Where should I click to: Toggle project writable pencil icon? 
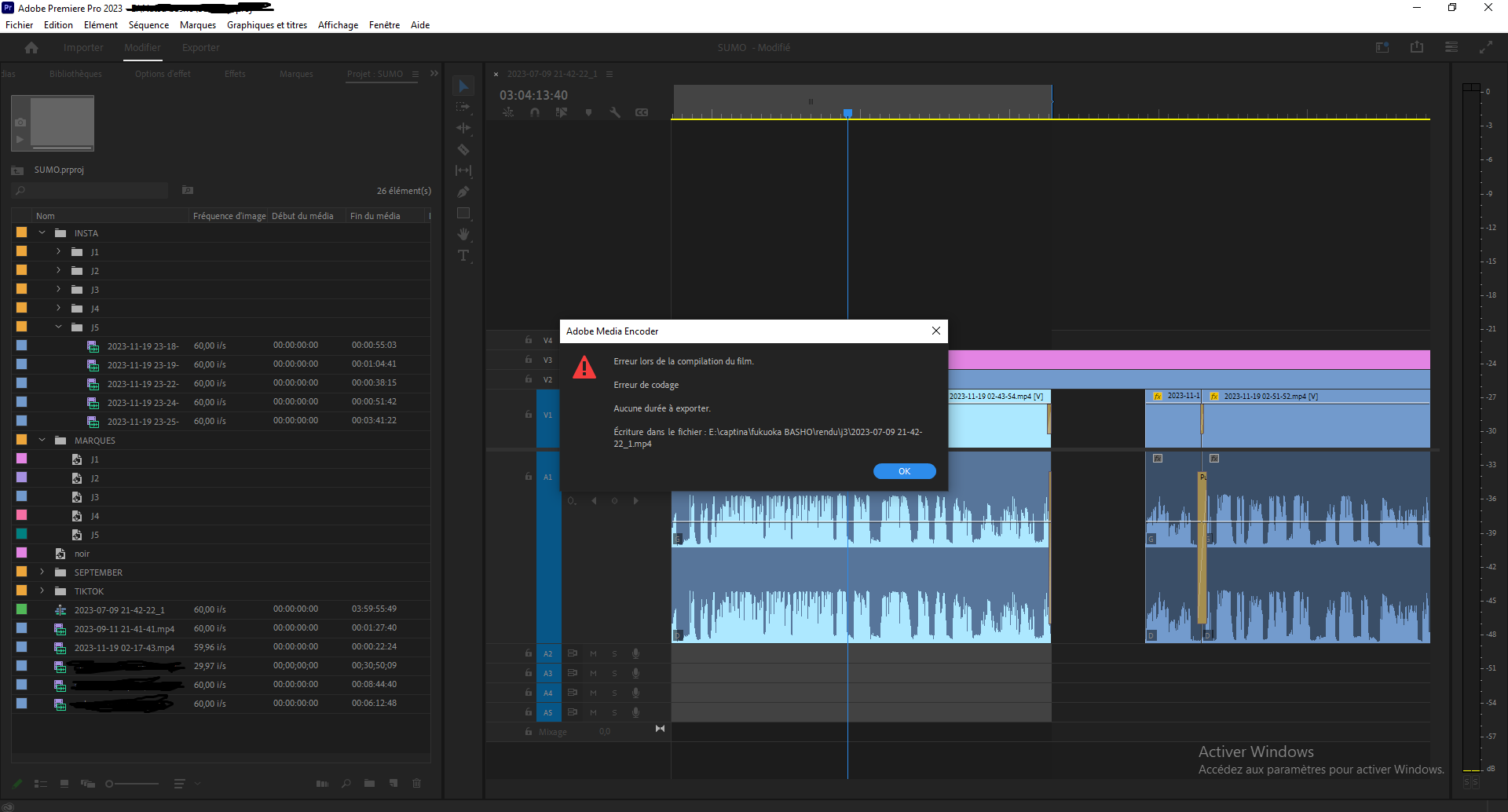pyautogui.click(x=17, y=784)
